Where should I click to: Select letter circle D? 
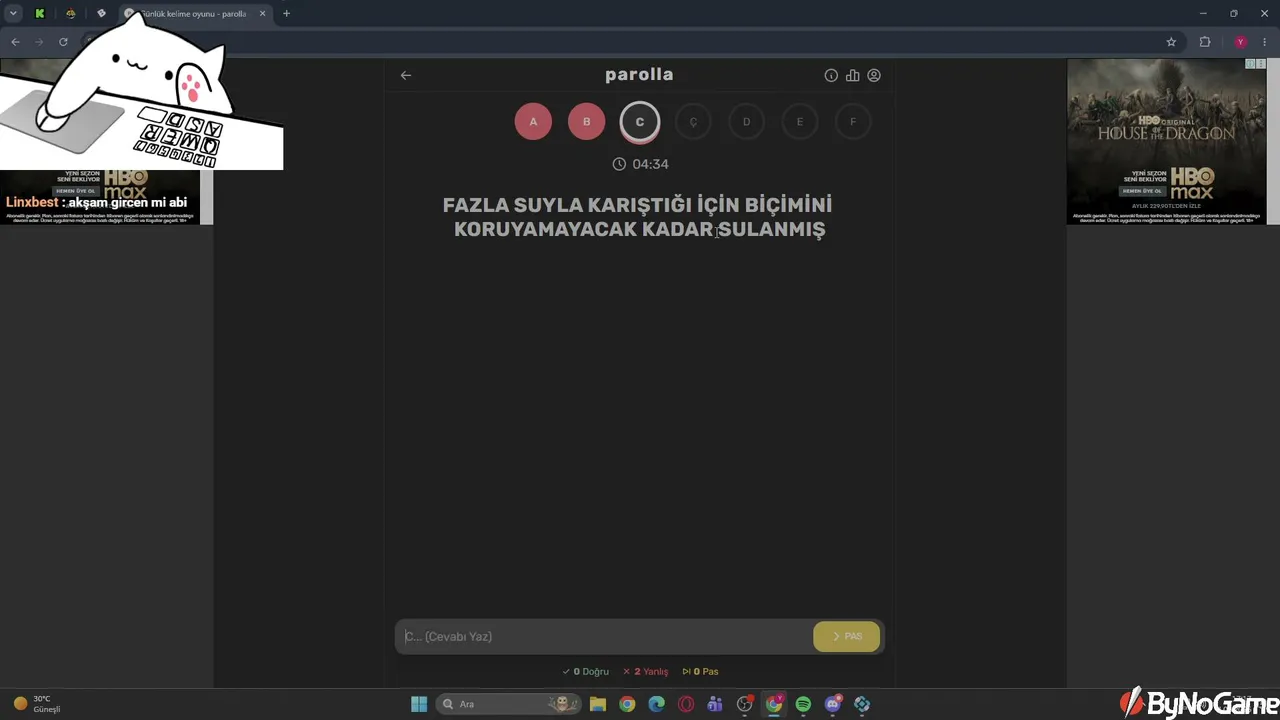[746, 122]
